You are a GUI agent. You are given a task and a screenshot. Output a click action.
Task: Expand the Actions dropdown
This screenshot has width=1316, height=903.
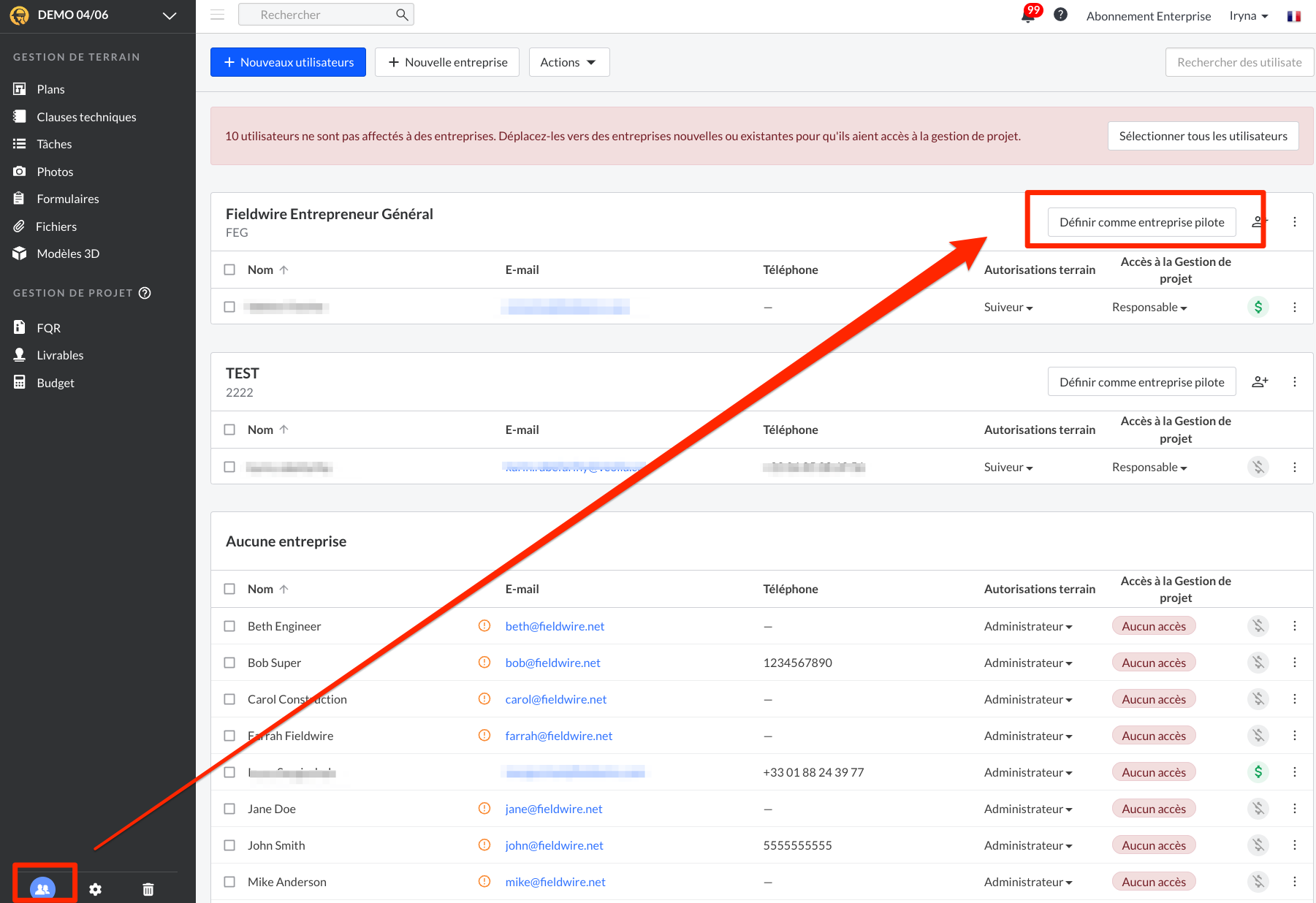point(568,62)
